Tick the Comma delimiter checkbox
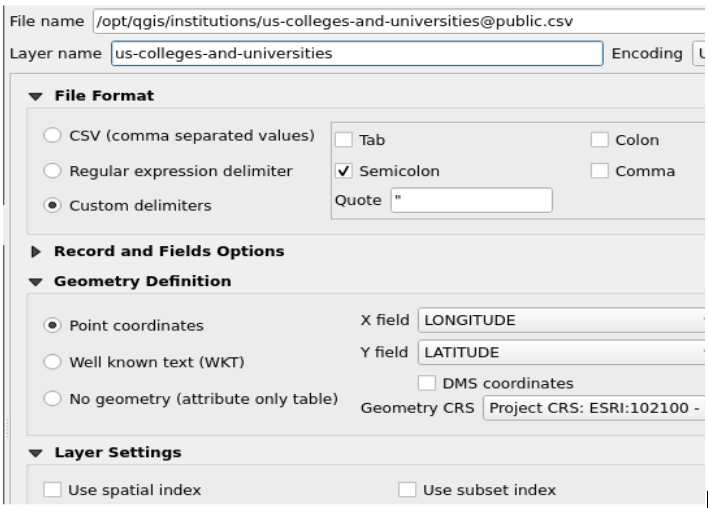Screen dimensions: 708x508 tap(599, 171)
